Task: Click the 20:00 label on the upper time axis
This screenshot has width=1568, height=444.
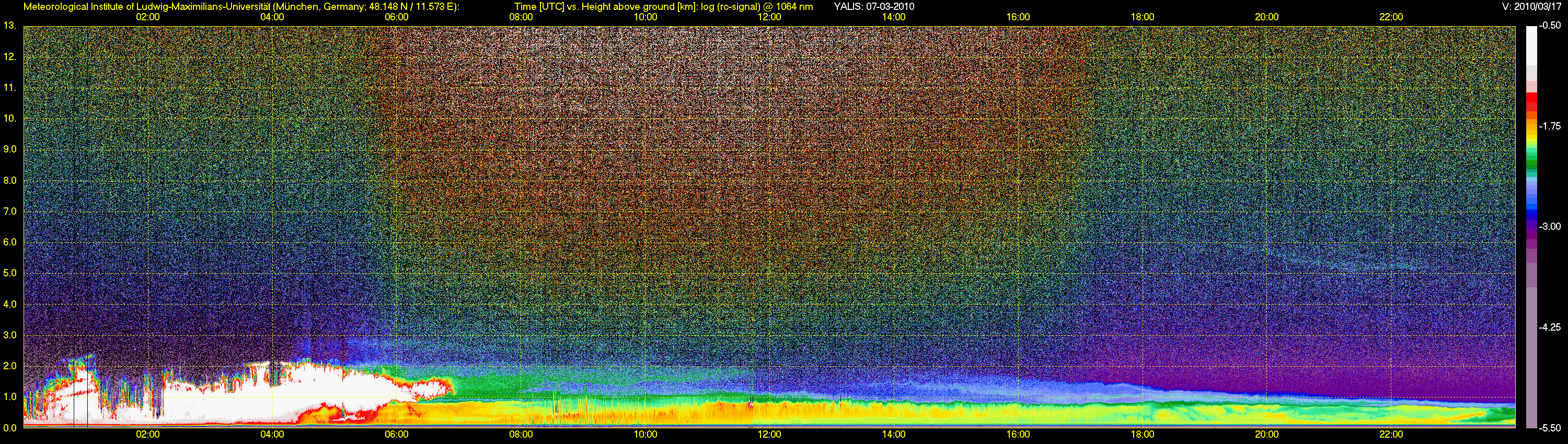Action: coord(1267,17)
